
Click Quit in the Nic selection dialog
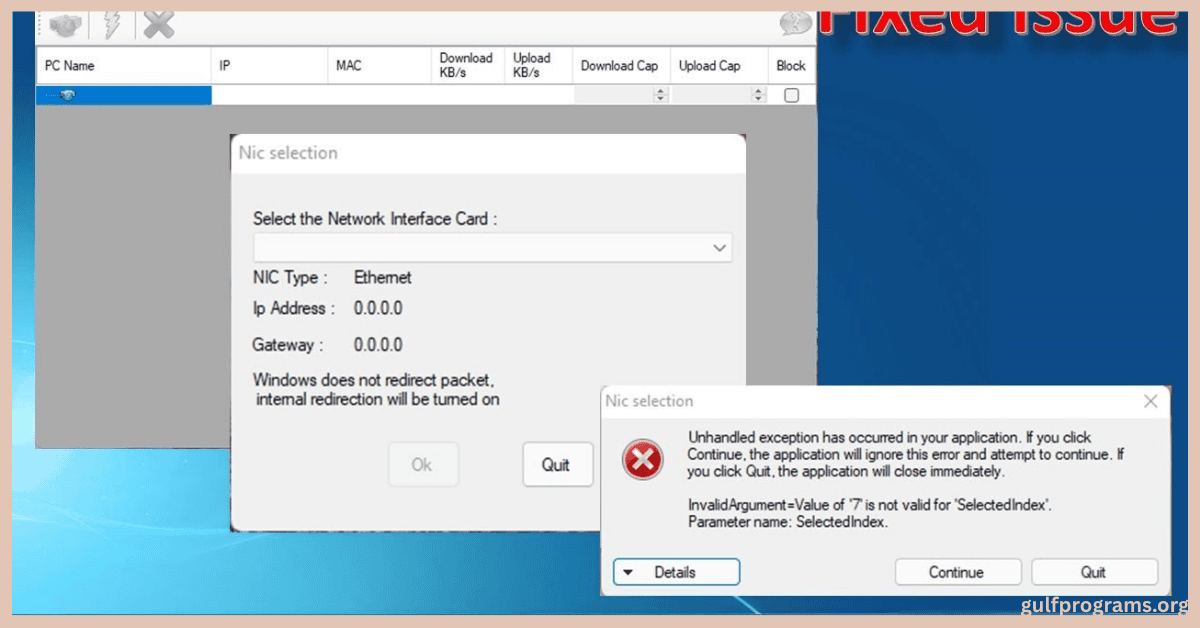coord(557,464)
